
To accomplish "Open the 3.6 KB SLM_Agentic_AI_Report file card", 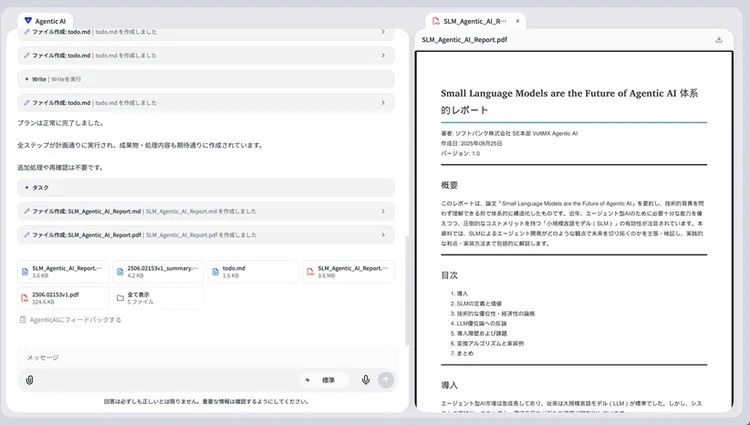I will click(63, 272).
